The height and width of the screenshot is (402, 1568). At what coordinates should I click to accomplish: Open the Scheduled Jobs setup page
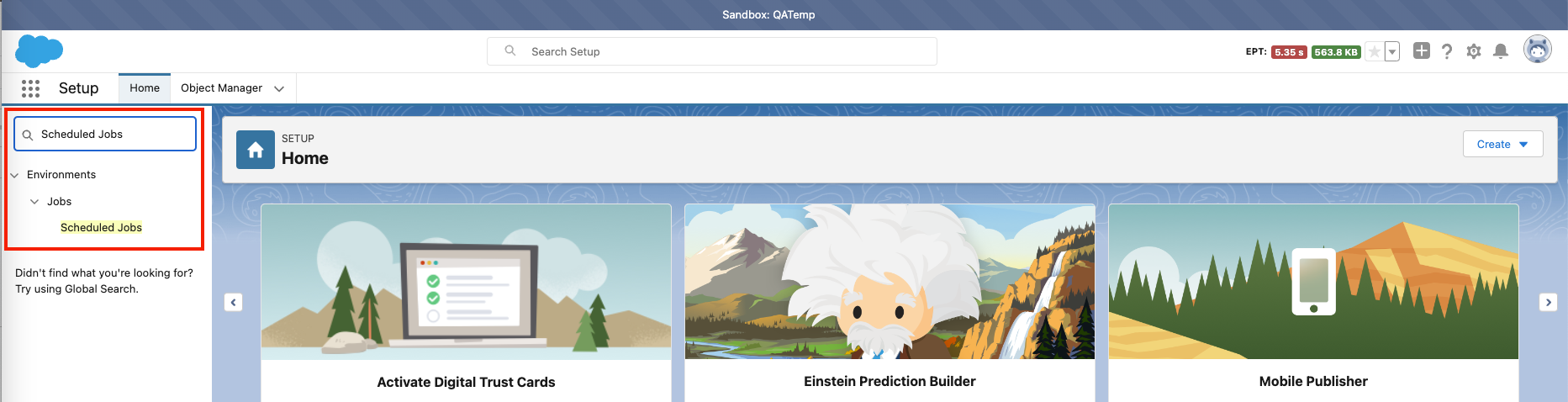click(101, 228)
